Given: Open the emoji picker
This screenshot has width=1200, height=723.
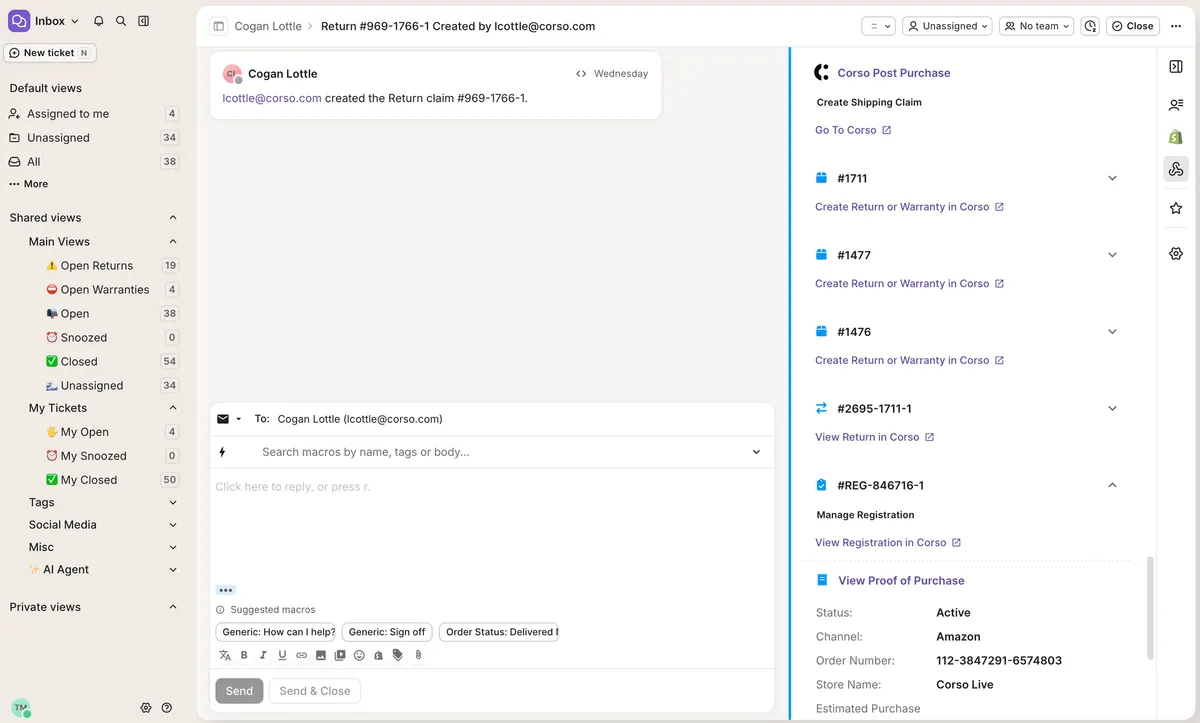Looking at the screenshot, I should pyautogui.click(x=359, y=656).
